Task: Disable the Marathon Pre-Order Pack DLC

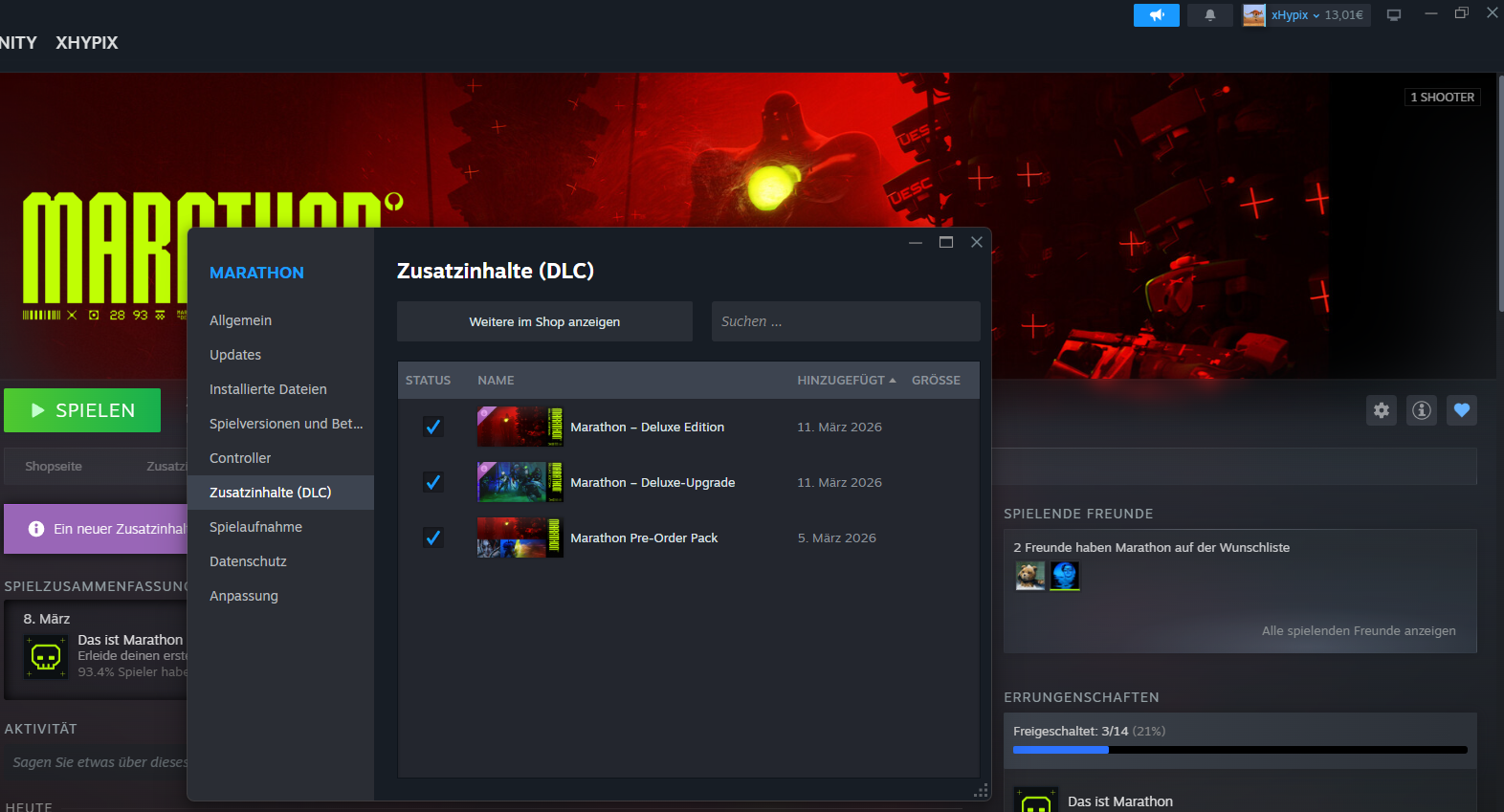Action: pyautogui.click(x=433, y=538)
